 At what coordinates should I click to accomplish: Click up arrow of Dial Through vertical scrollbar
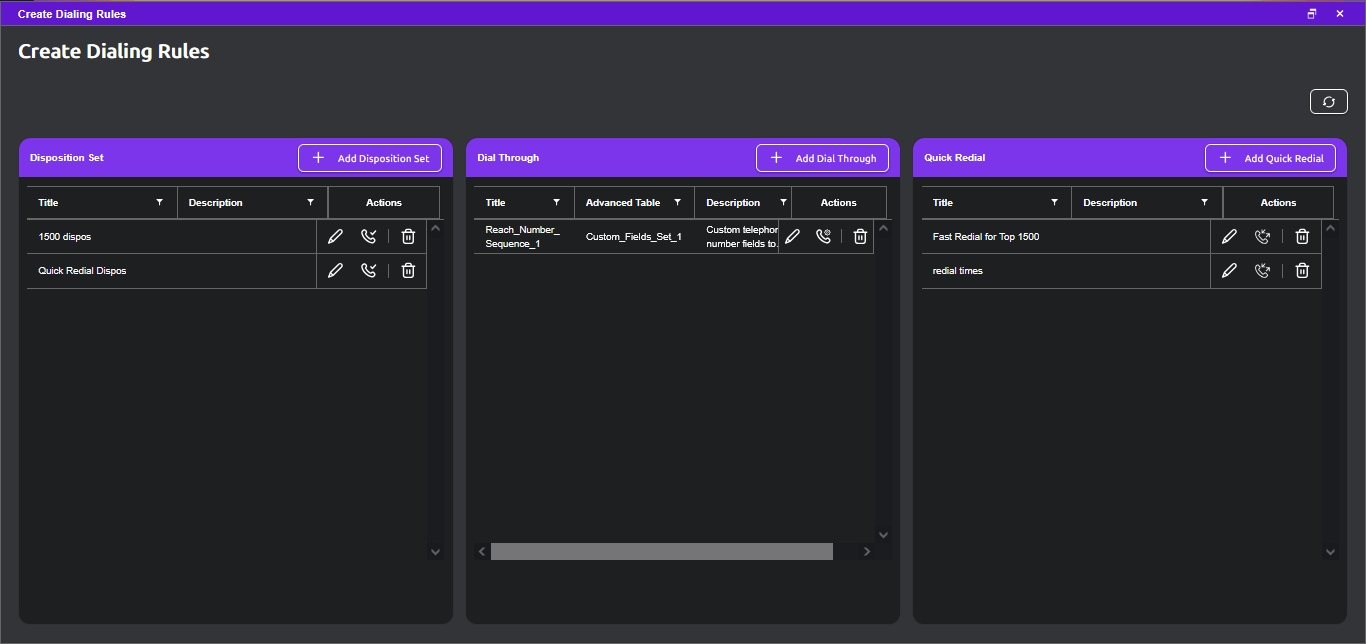pyautogui.click(x=882, y=228)
